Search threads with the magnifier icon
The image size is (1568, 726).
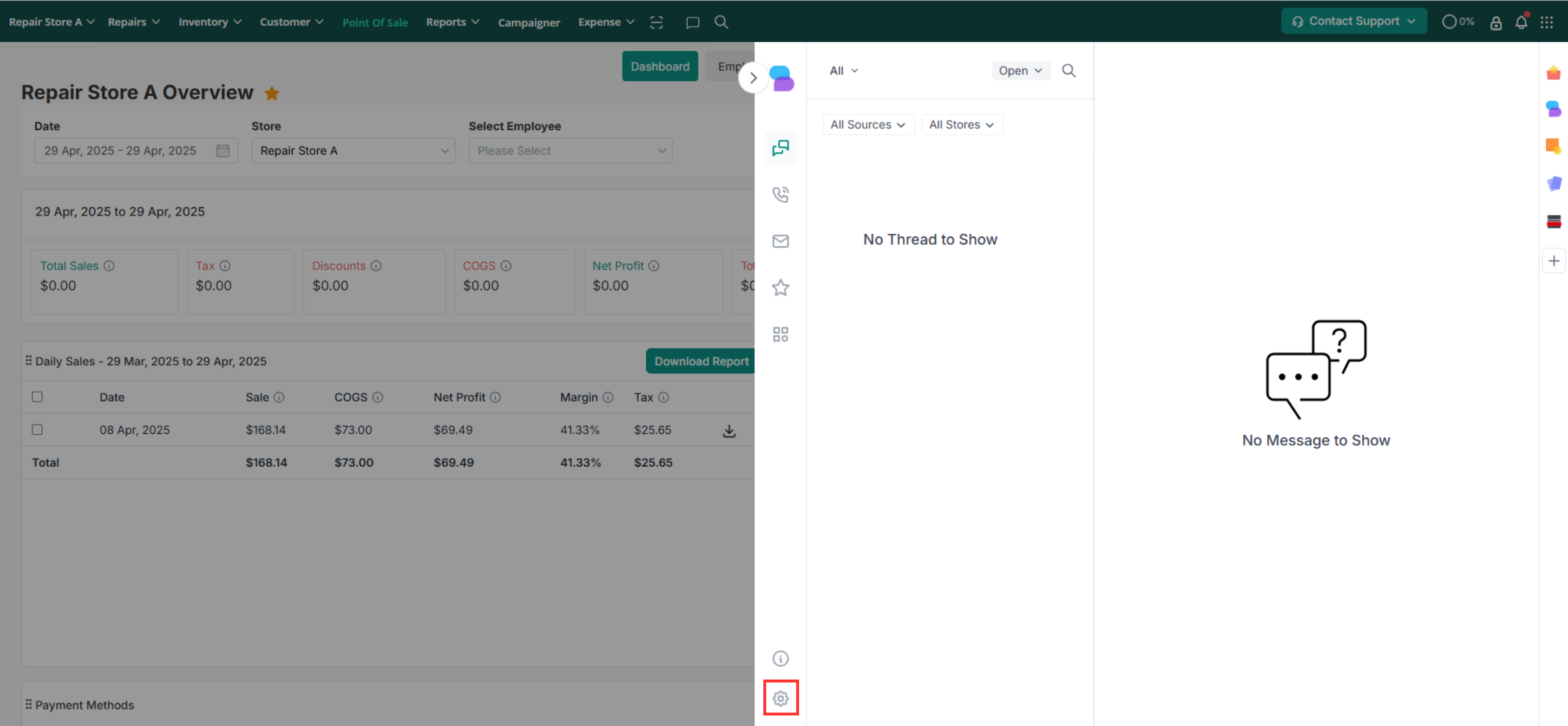pos(1068,71)
